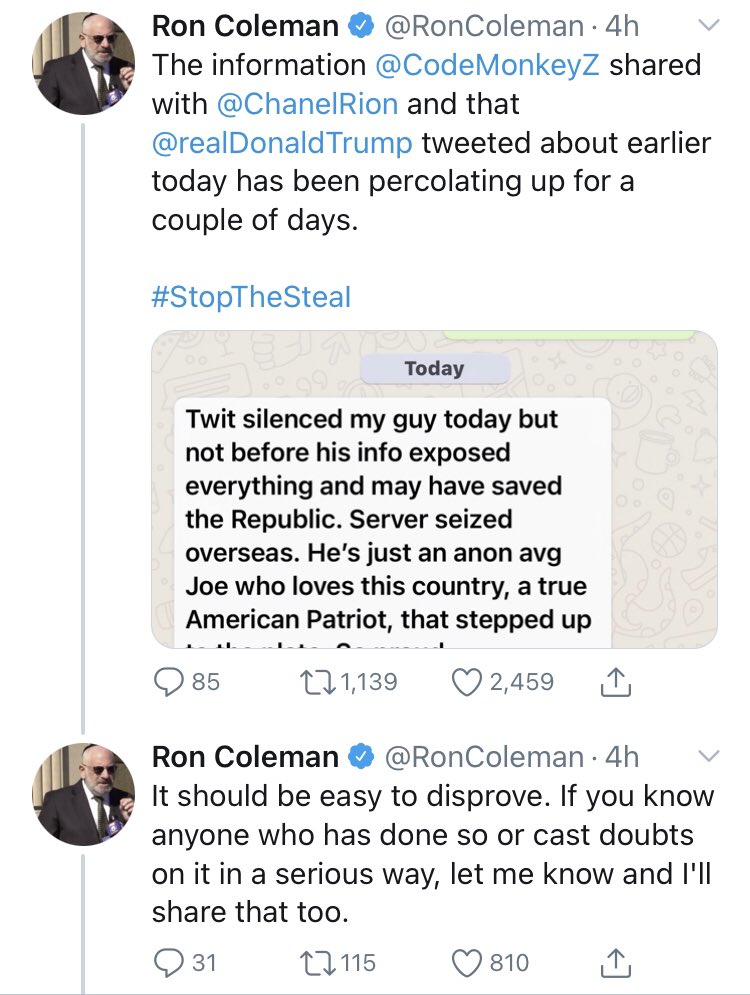The width and height of the screenshot is (750, 995).
Task: Open the second tweet's options chevron
Action: (x=708, y=755)
